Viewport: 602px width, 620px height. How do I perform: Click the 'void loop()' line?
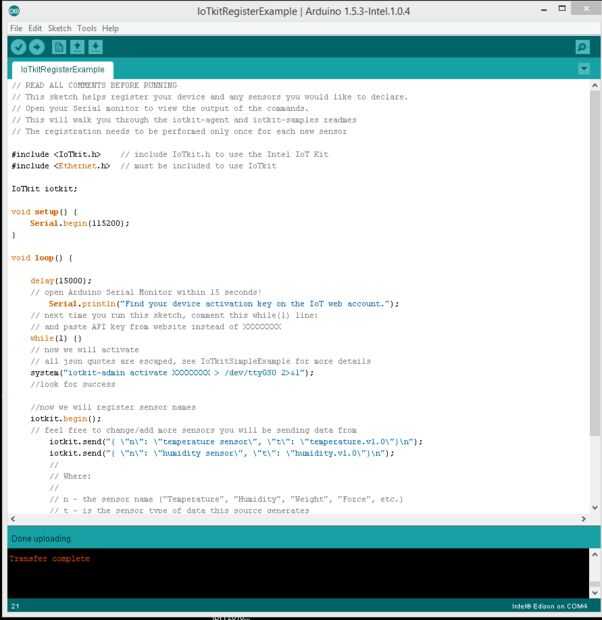[x=42, y=258]
